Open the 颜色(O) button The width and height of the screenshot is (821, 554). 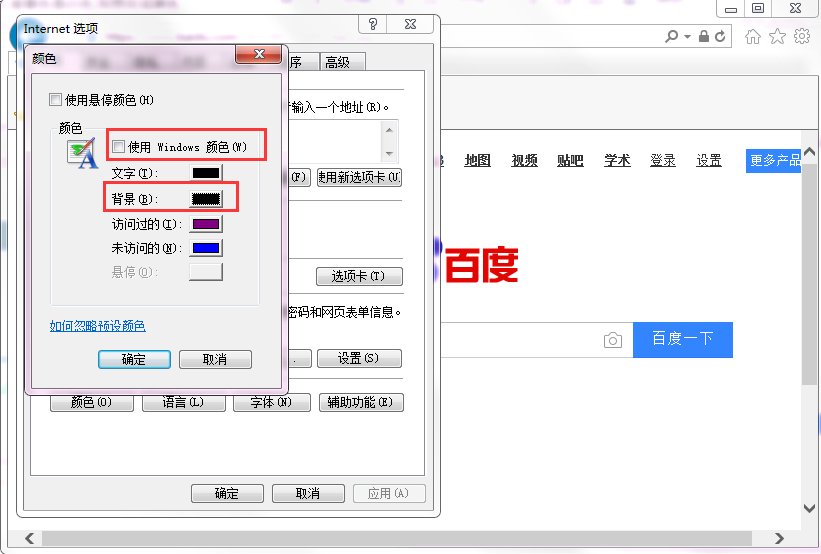[x=92, y=403]
